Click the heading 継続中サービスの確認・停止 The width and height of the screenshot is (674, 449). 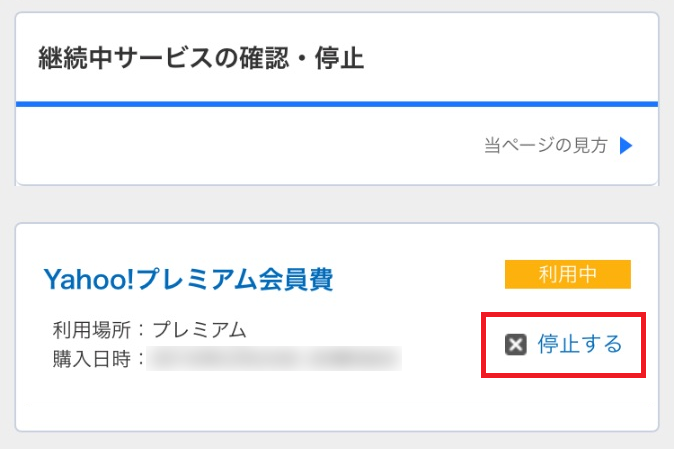(201, 58)
